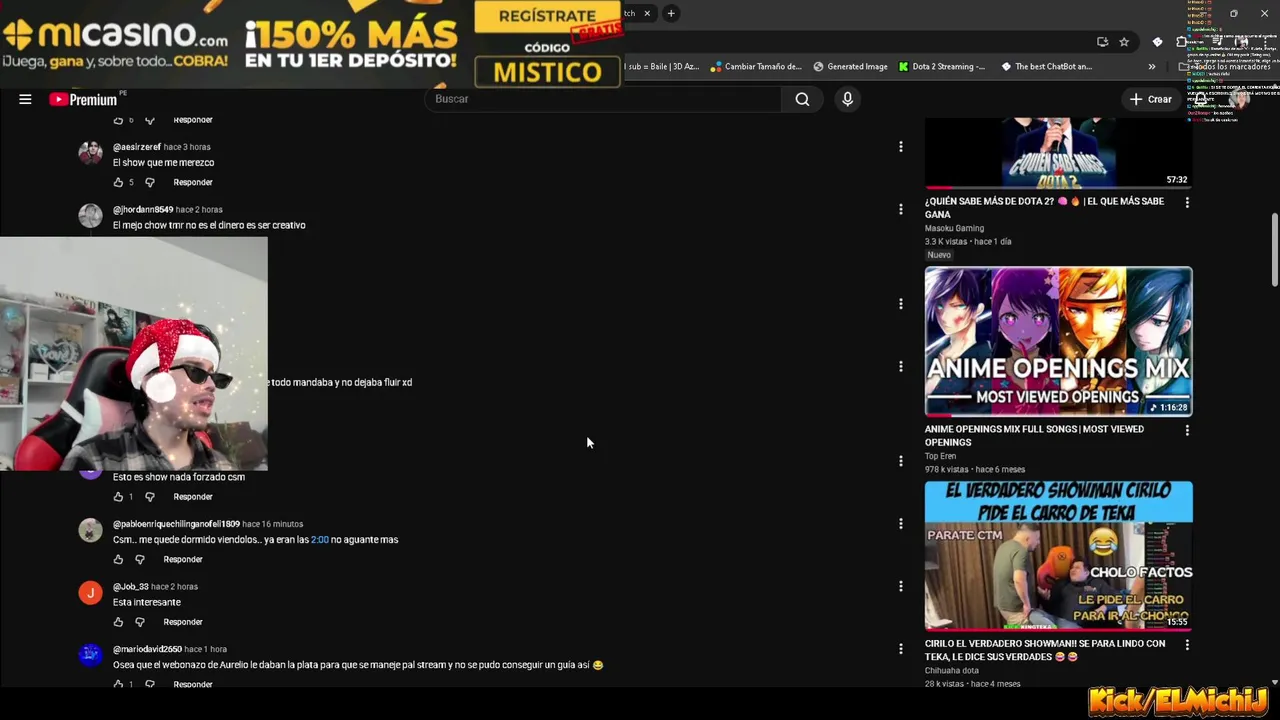Open more options for Cirilo Showman video
This screenshot has height=720, width=1280.
tap(1187, 645)
